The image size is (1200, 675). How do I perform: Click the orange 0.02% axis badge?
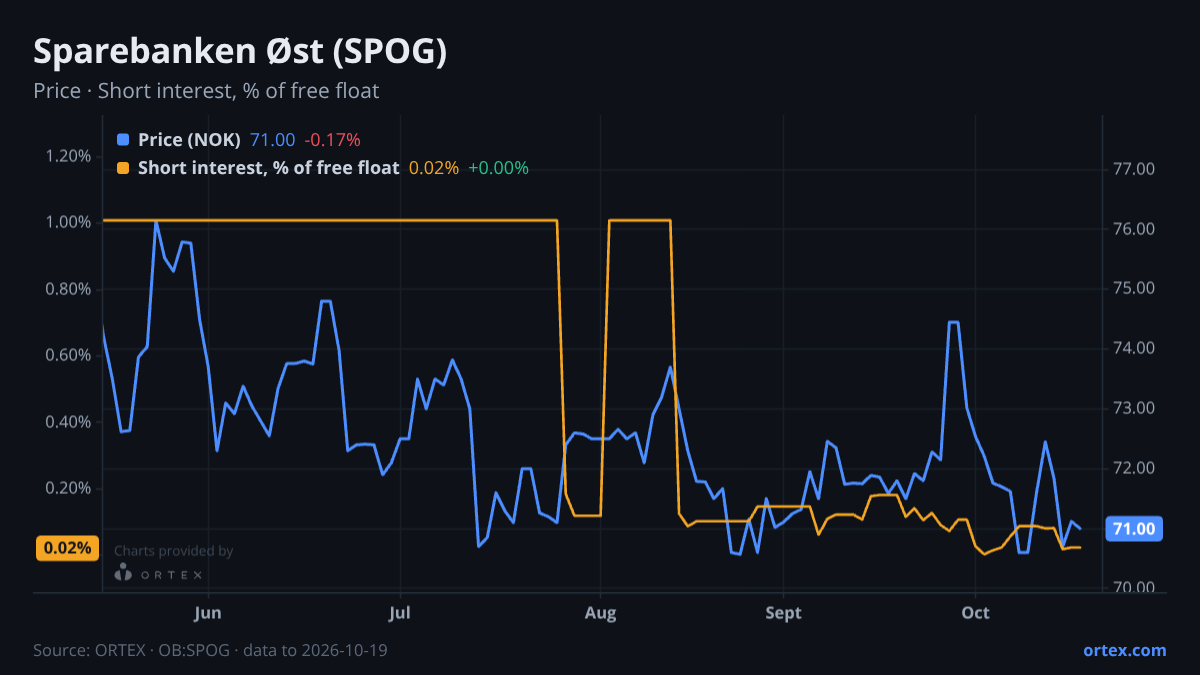[68, 548]
